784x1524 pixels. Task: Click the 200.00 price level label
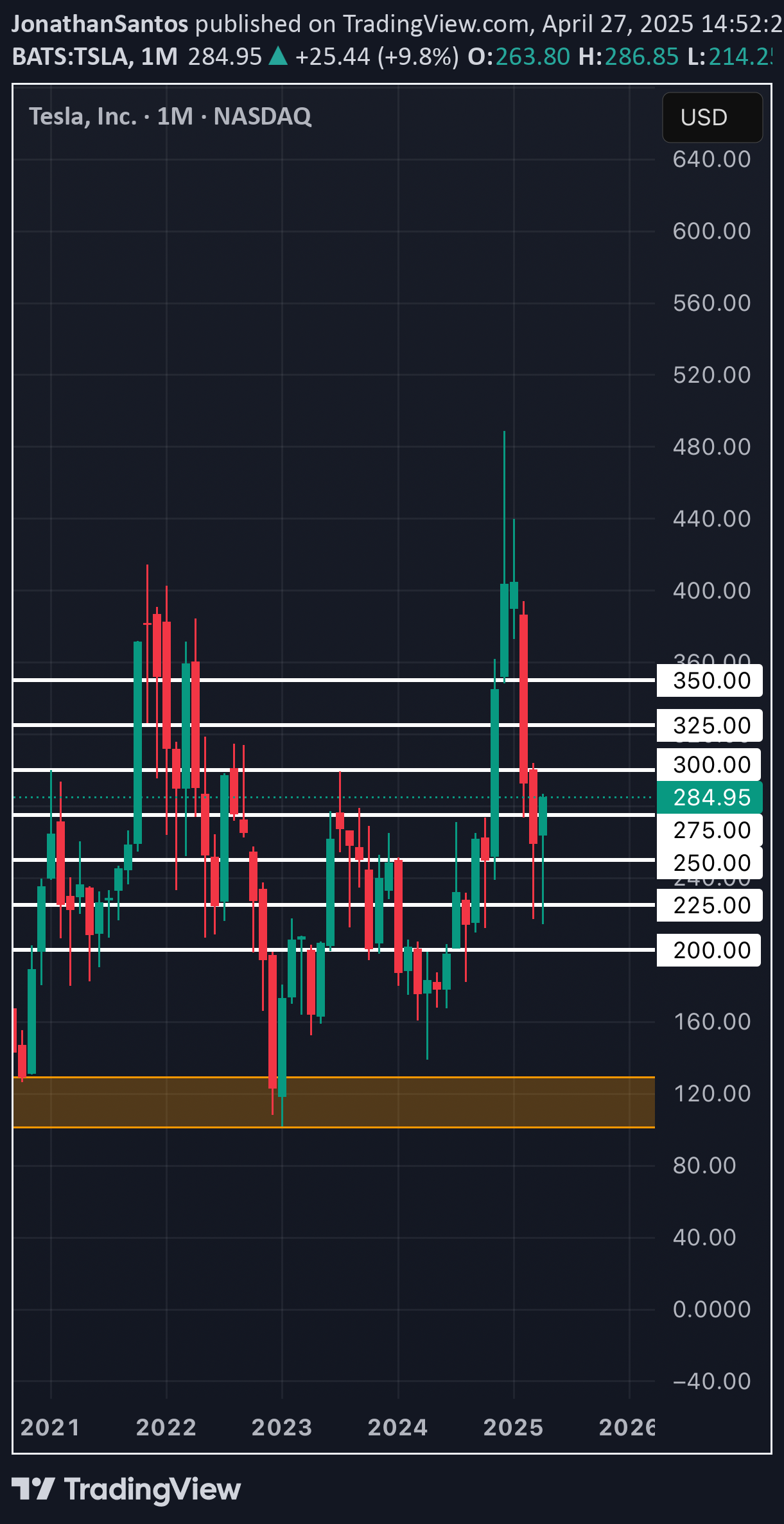710,950
